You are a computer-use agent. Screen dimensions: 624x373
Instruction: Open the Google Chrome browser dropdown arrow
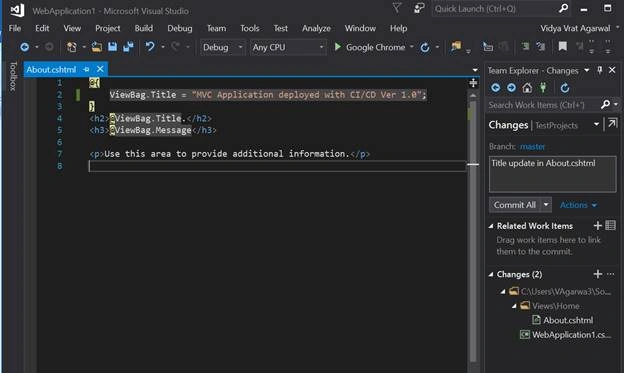[411, 47]
